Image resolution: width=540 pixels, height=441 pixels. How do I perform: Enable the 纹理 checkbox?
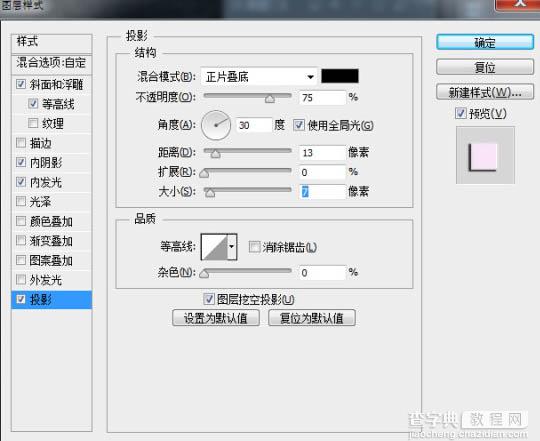[x=33, y=123]
